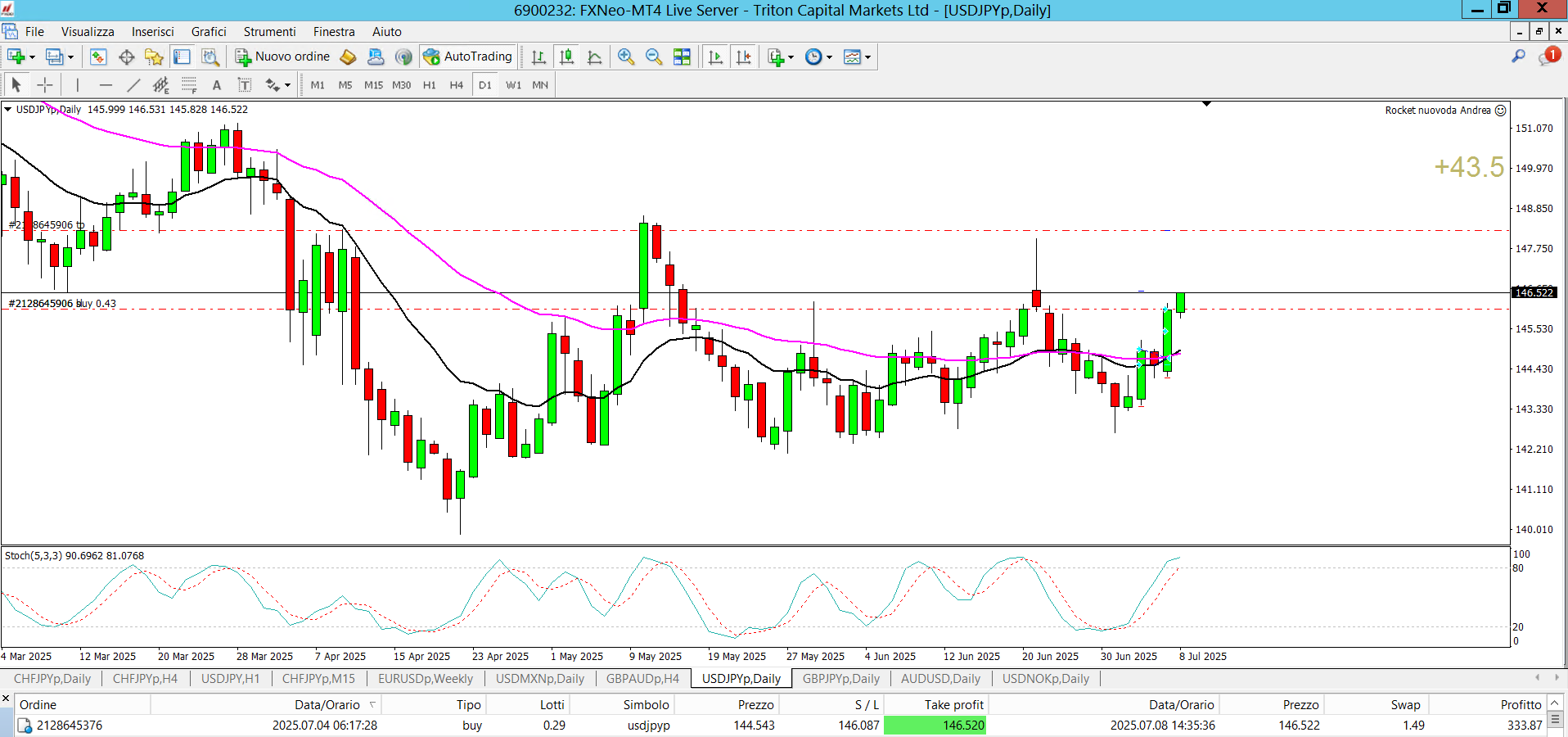This screenshot has height=737, width=1568.
Task: Zoom out of the chart
Action: click(x=654, y=57)
